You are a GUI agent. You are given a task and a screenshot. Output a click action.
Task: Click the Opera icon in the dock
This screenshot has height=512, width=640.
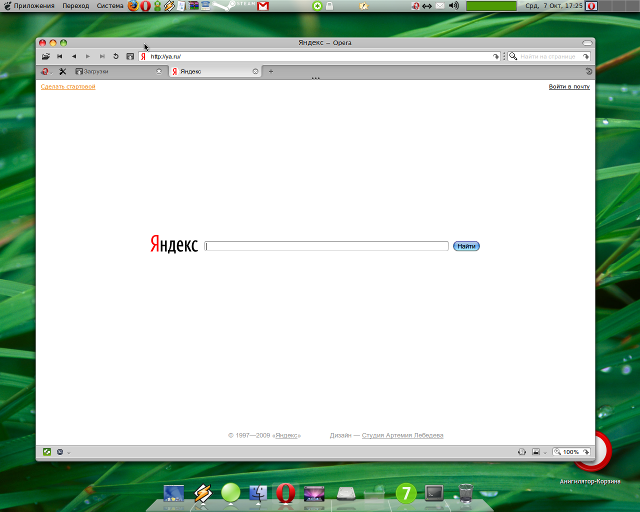[286, 493]
